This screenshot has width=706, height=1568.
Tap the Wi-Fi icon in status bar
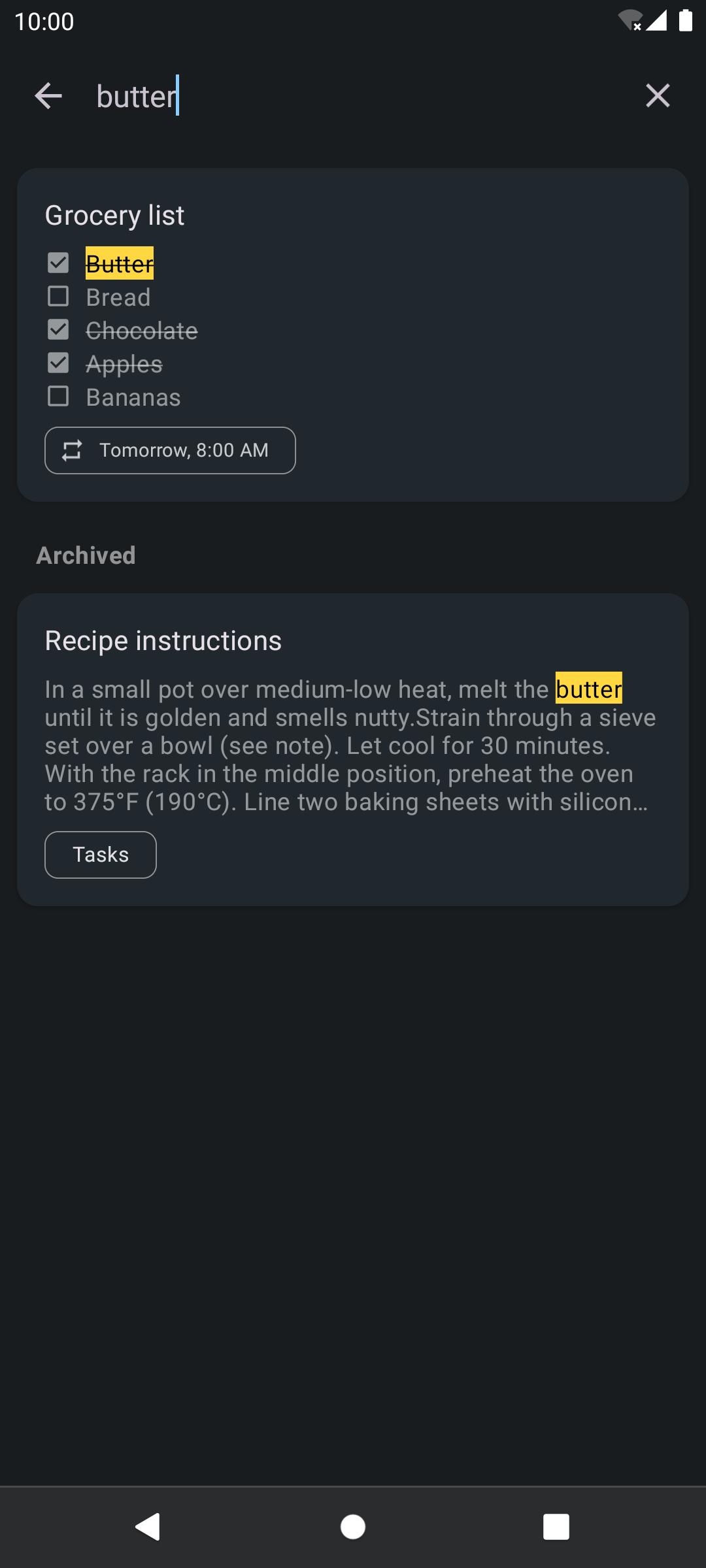630,21
